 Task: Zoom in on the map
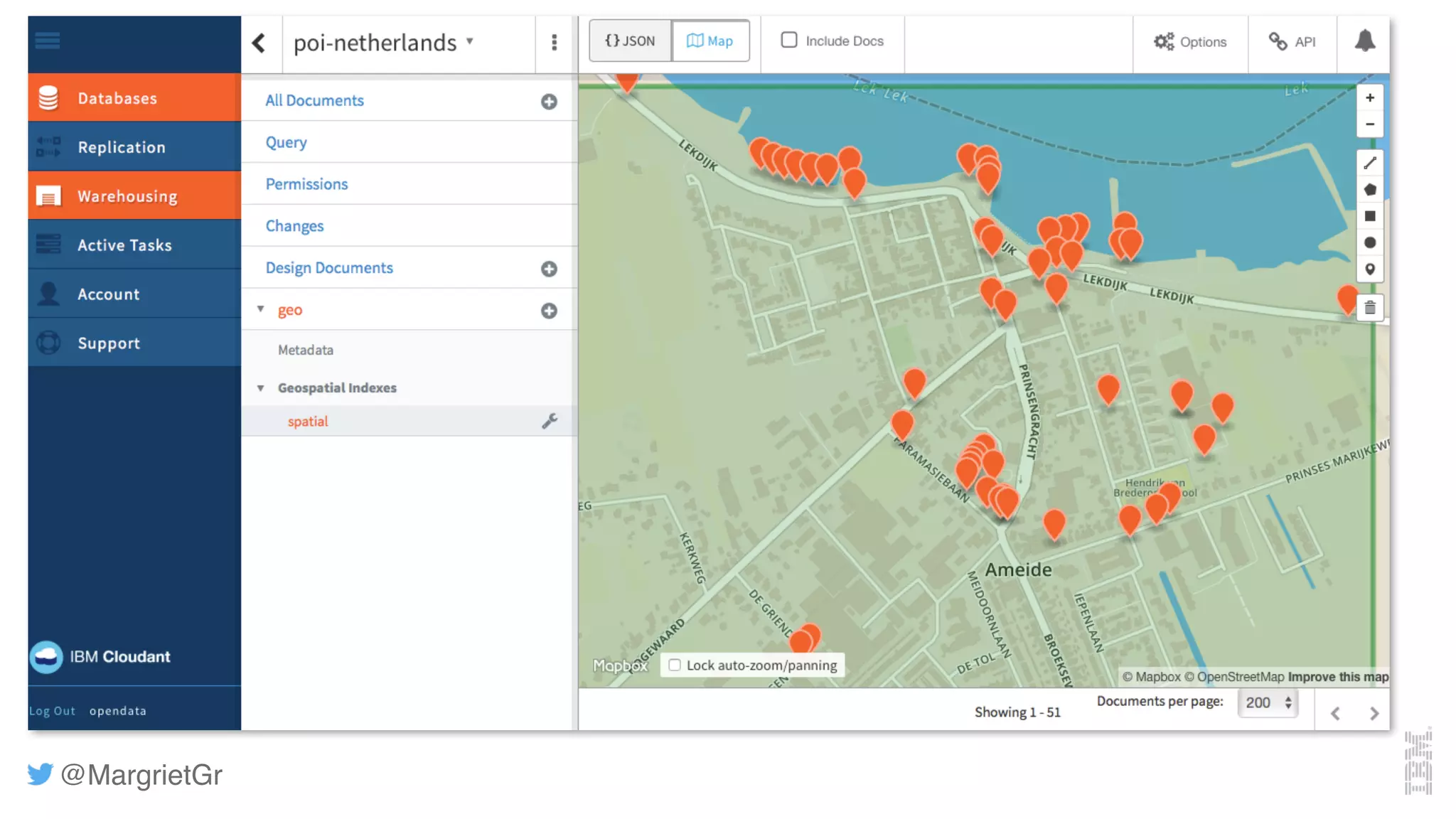coord(1370,98)
